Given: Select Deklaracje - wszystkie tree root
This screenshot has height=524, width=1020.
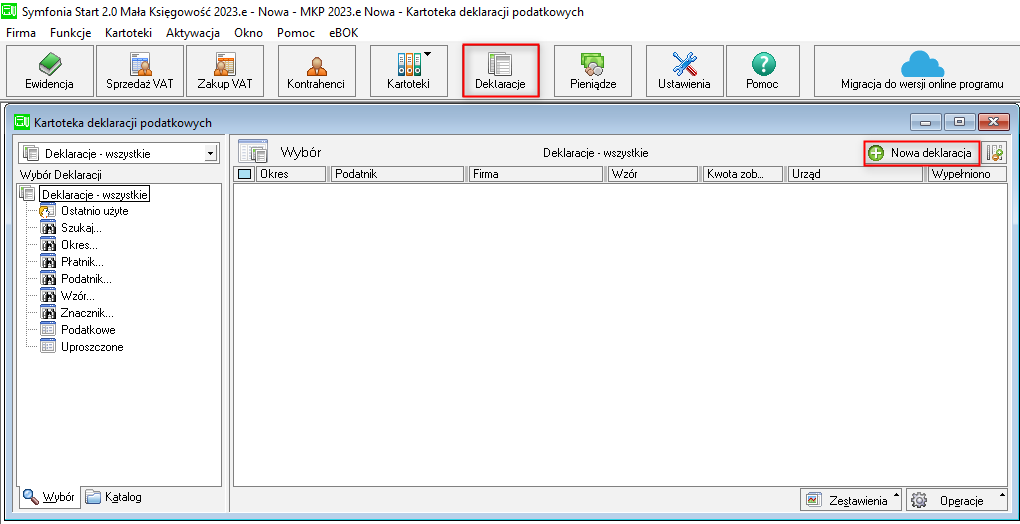Looking at the screenshot, I should coord(95,194).
